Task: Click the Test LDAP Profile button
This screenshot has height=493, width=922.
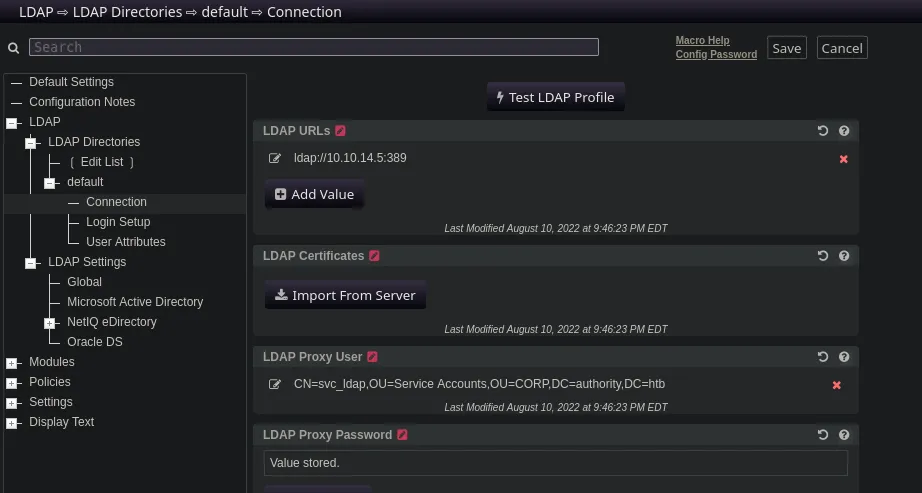Action: click(x=556, y=97)
